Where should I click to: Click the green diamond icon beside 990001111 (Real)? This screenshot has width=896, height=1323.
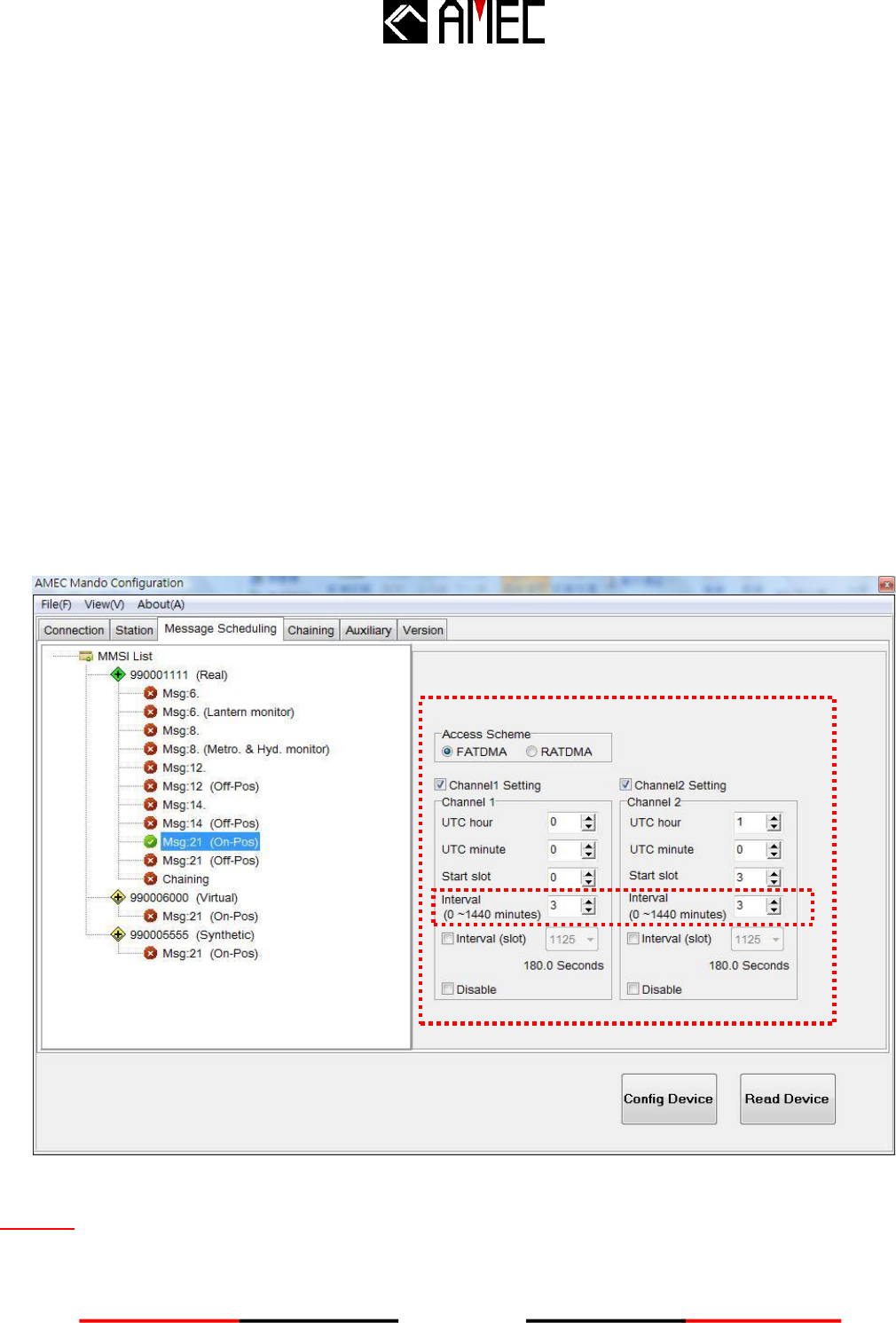pos(118,674)
